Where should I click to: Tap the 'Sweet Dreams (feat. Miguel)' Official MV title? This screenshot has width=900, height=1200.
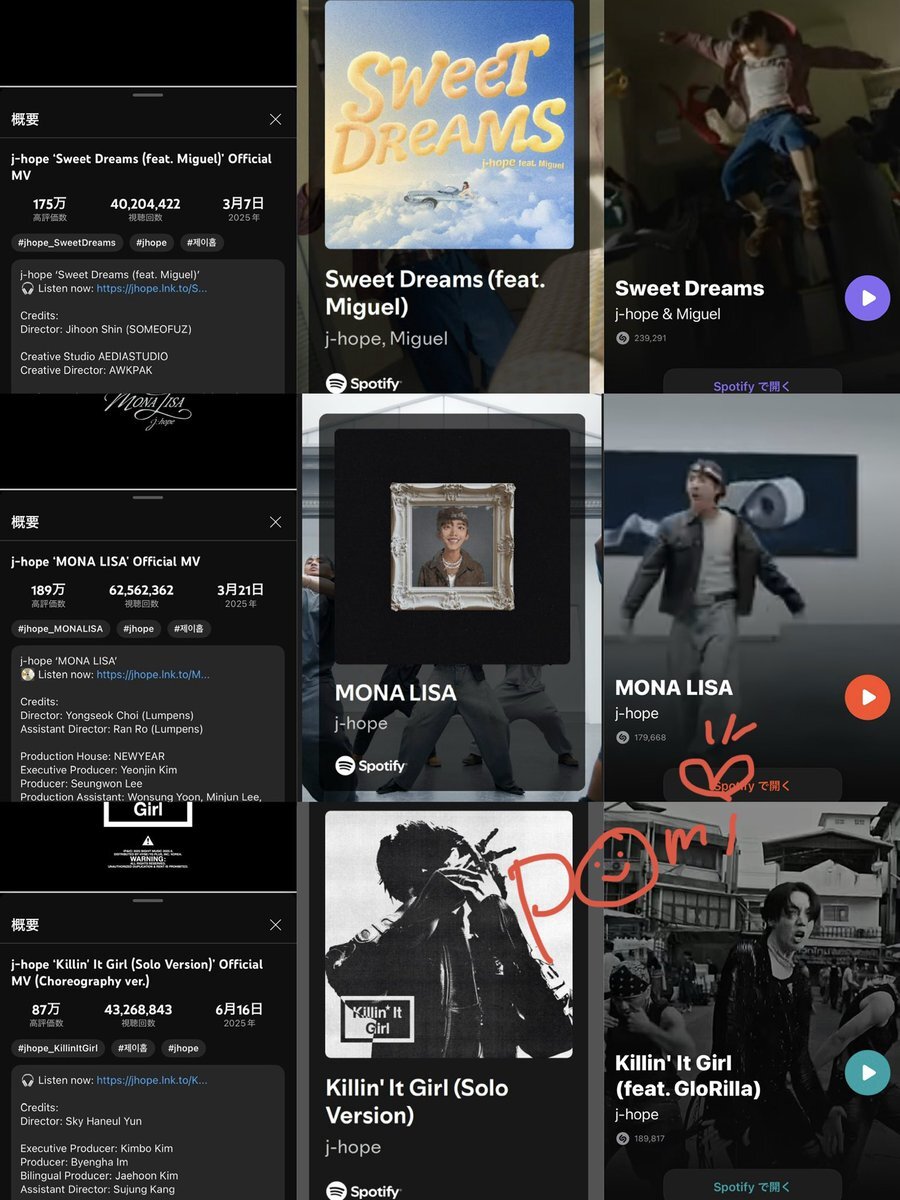pyautogui.click(x=141, y=166)
